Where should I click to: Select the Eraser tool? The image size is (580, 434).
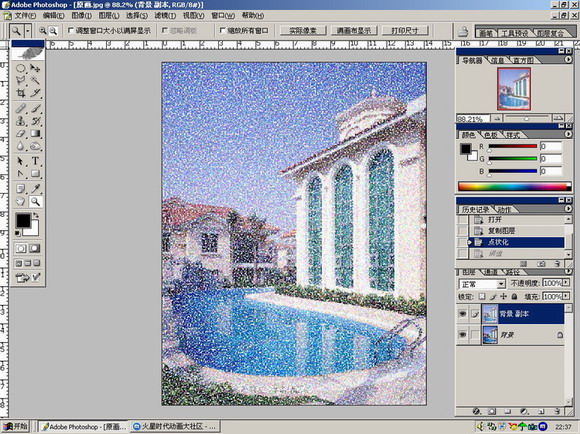coord(21,134)
